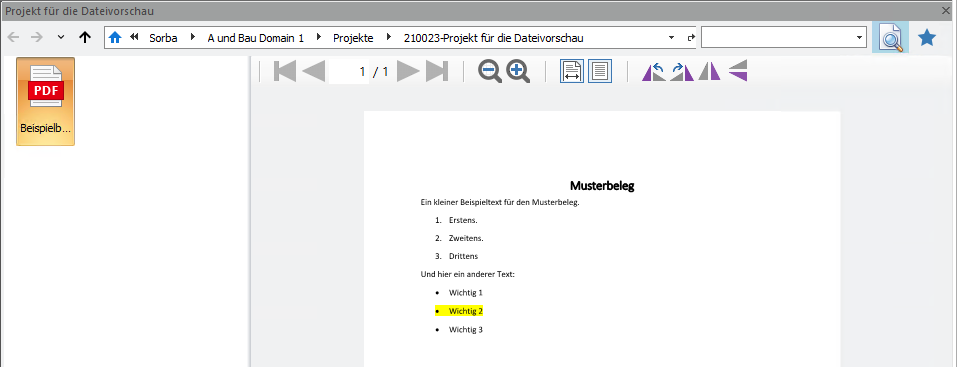Zoom in on the PDF preview
This screenshot has height=367, width=957.
coord(518,71)
